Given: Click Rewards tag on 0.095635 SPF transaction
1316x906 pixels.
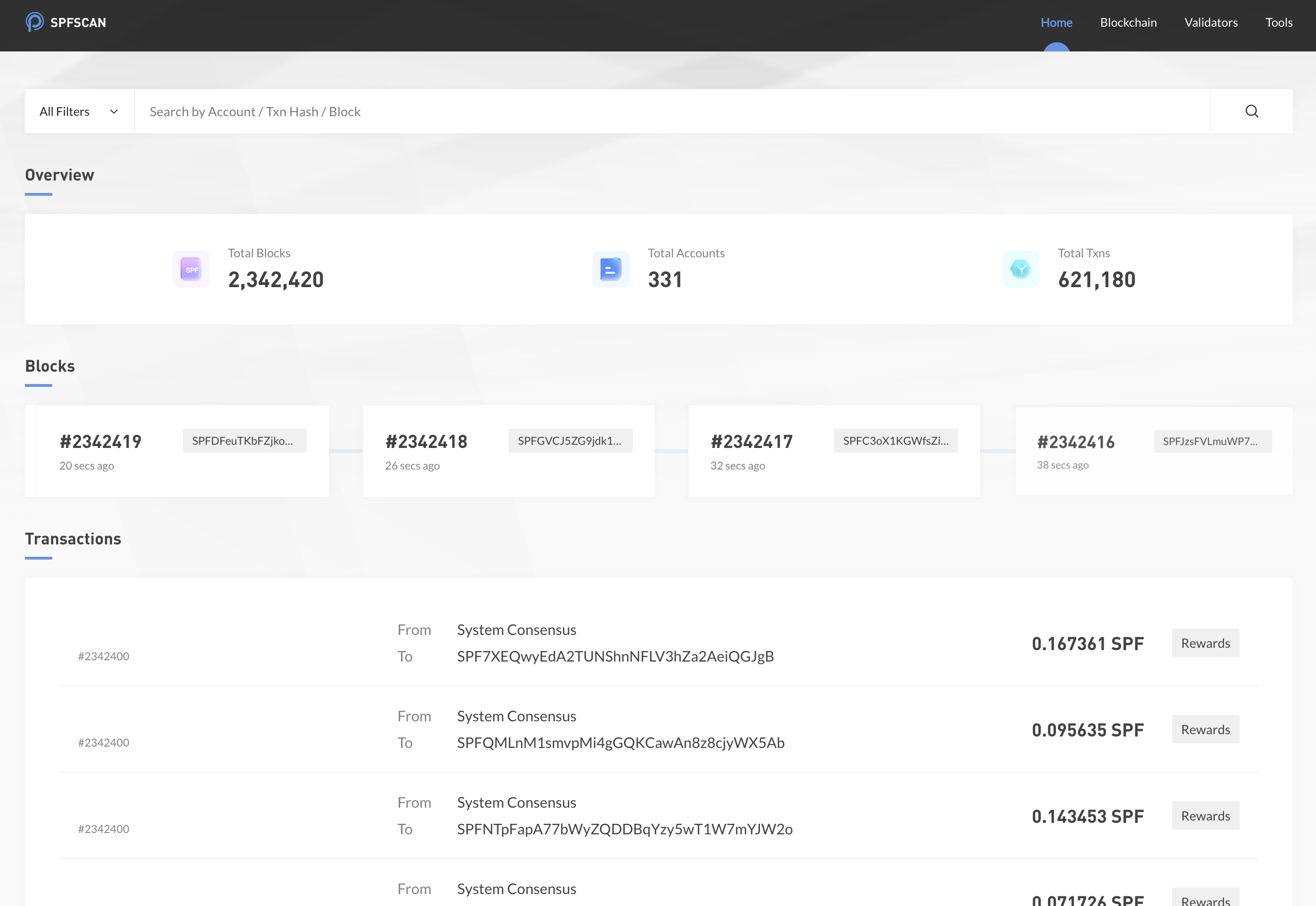Looking at the screenshot, I should pos(1206,730).
